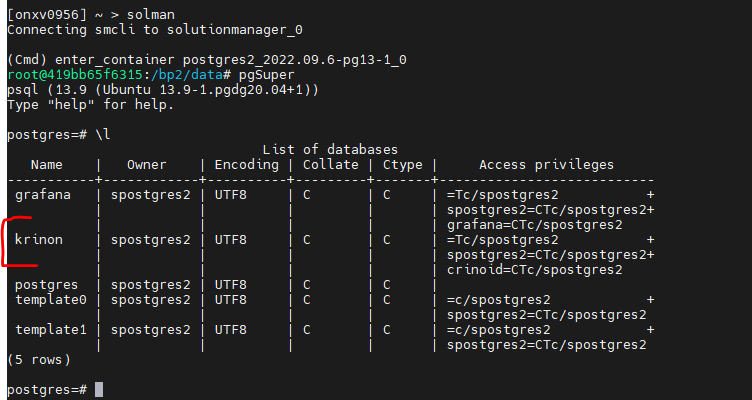Click the "solman" command on first line
Image resolution: width=752 pixels, height=400 pixels.
coord(151,15)
